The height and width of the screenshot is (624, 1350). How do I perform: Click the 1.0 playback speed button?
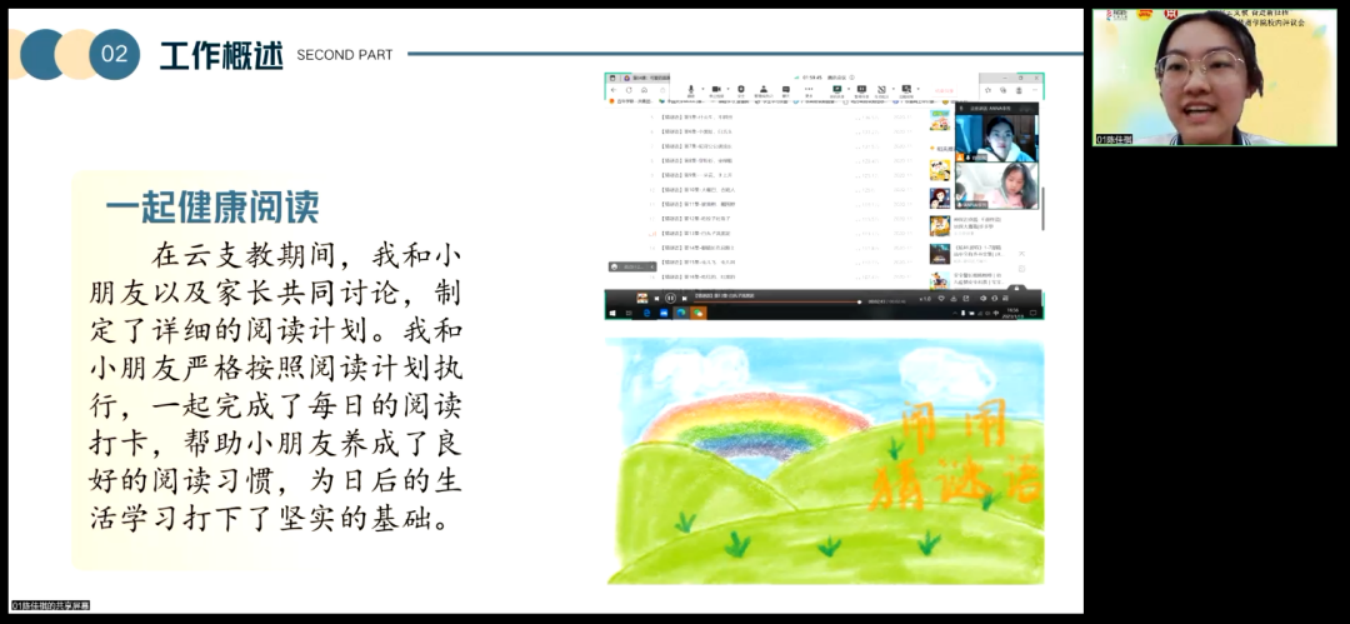click(926, 298)
